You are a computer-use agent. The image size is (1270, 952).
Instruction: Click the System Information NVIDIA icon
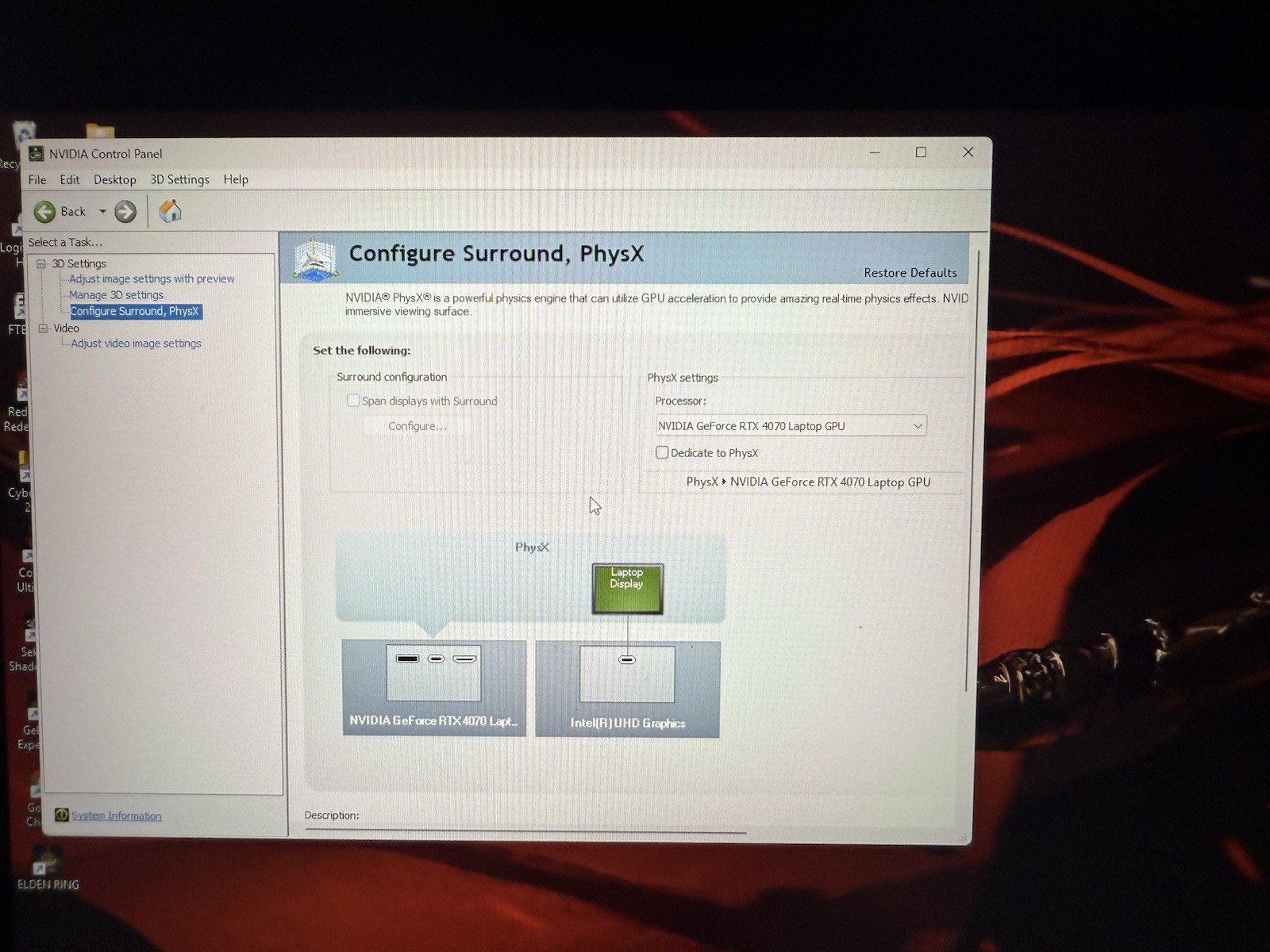(61, 815)
